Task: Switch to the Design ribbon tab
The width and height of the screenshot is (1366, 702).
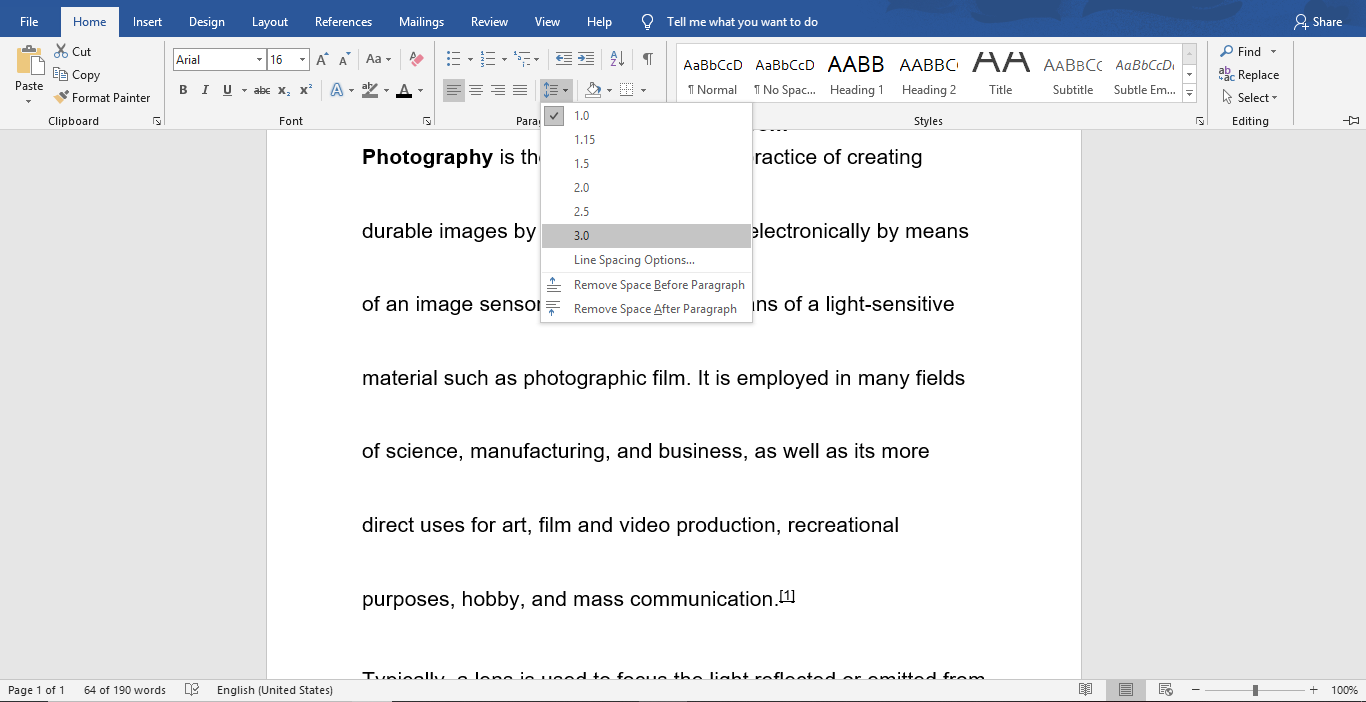Action: point(206,21)
